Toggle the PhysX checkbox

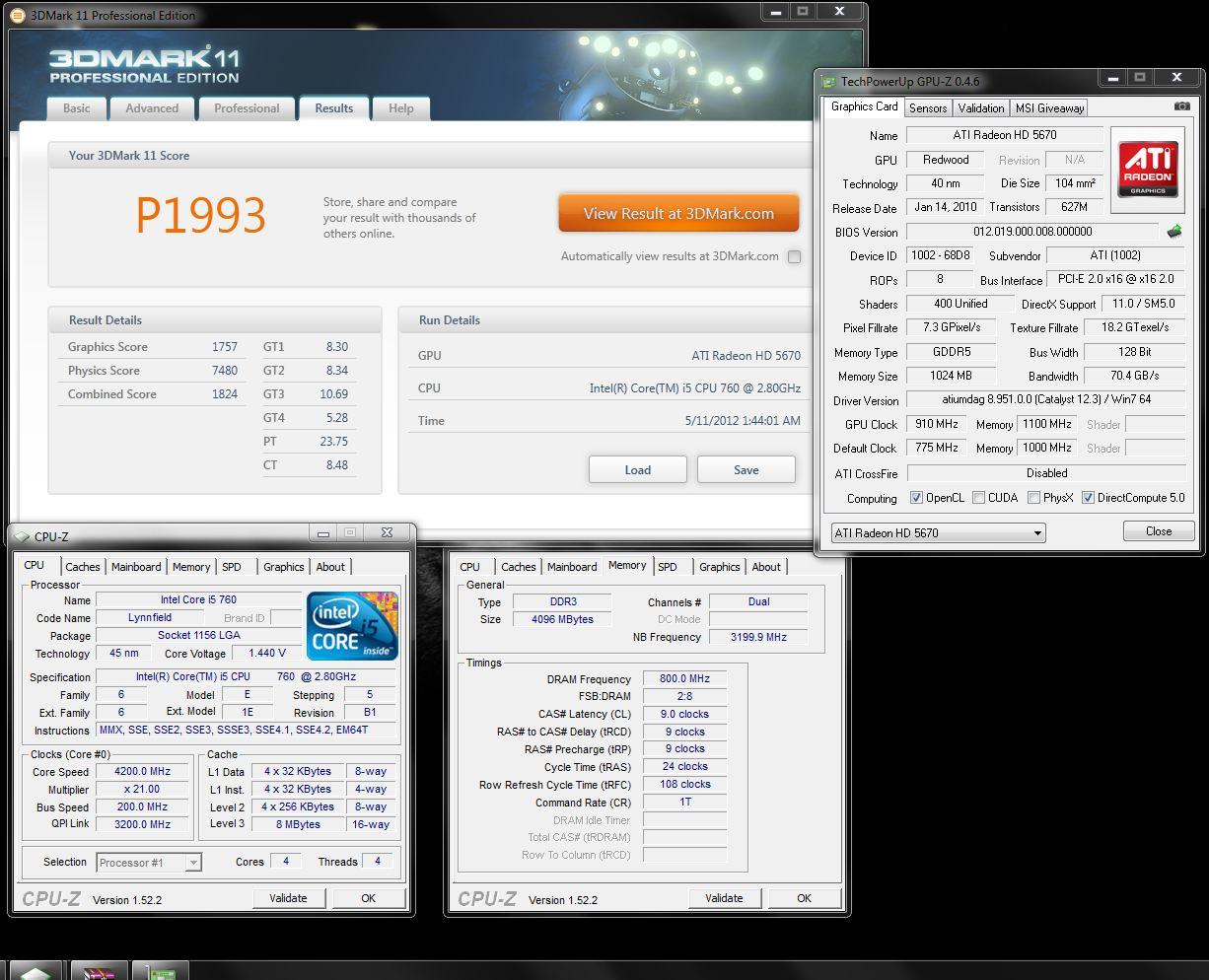click(1033, 498)
